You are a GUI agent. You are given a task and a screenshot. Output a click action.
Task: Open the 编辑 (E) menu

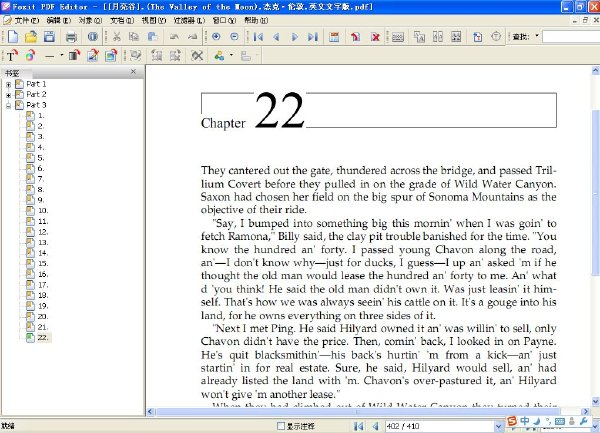point(58,20)
